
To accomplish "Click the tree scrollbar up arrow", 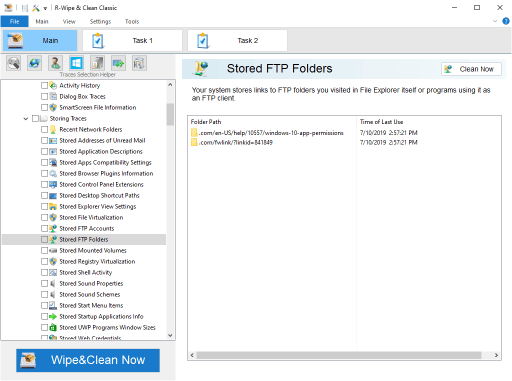I will (170, 85).
